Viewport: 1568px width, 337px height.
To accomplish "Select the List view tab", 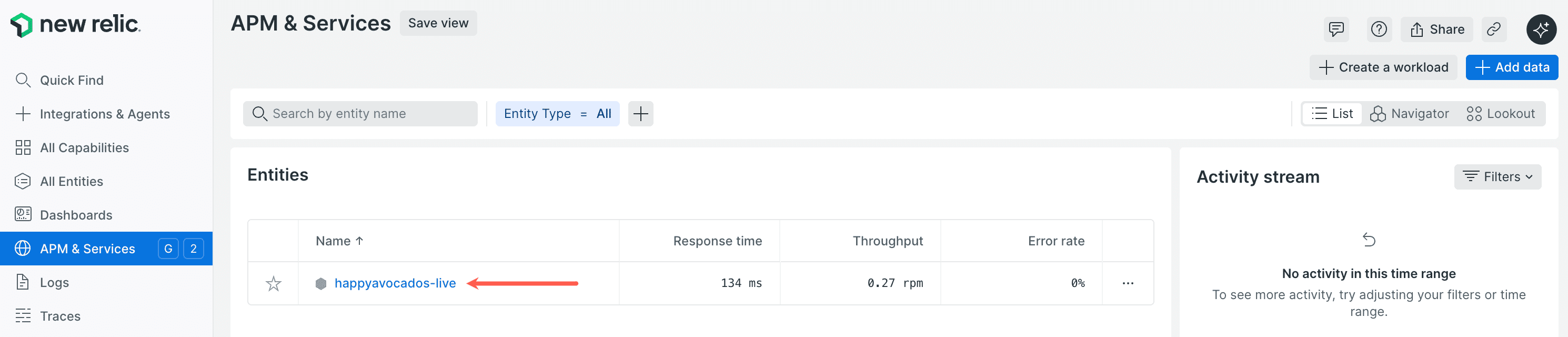I will pyautogui.click(x=1332, y=113).
